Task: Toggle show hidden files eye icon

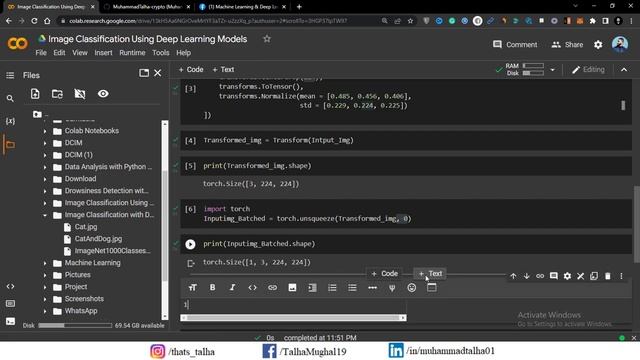Action: coord(103,94)
